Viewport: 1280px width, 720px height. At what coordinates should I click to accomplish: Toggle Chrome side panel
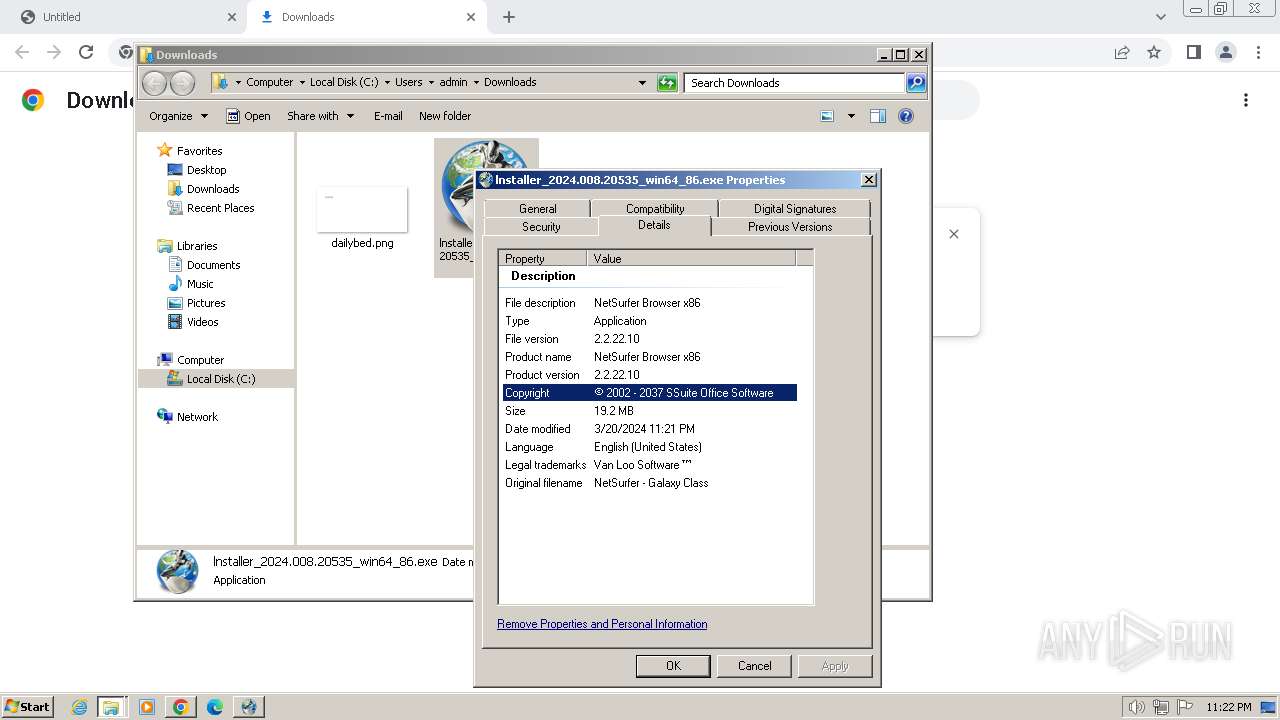pos(1193,52)
